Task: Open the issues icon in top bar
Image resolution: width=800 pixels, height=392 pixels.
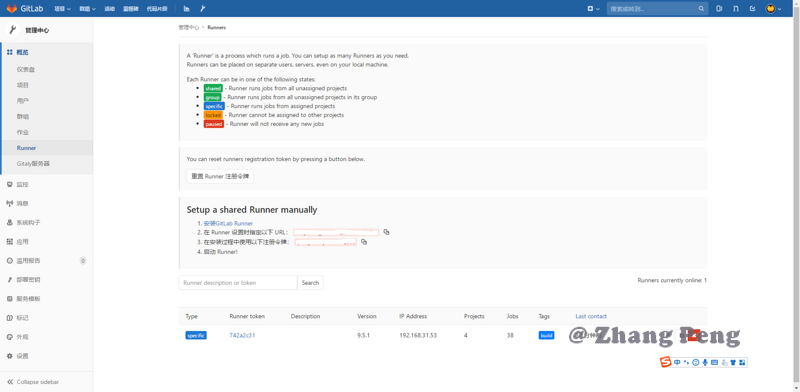Action: [x=719, y=9]
